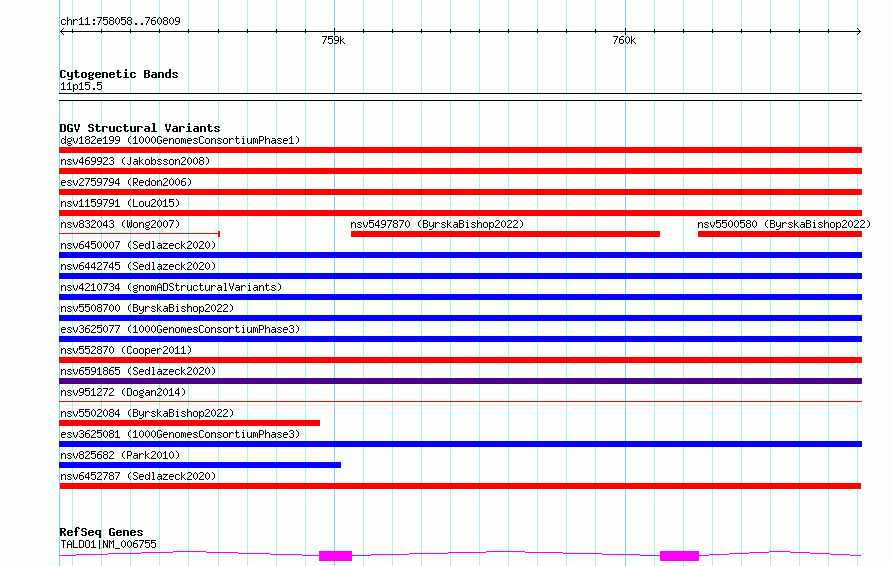Click the blue bar under nsv6442745
Viewport: 890px width, 566px height.
(x=460, y=276)
